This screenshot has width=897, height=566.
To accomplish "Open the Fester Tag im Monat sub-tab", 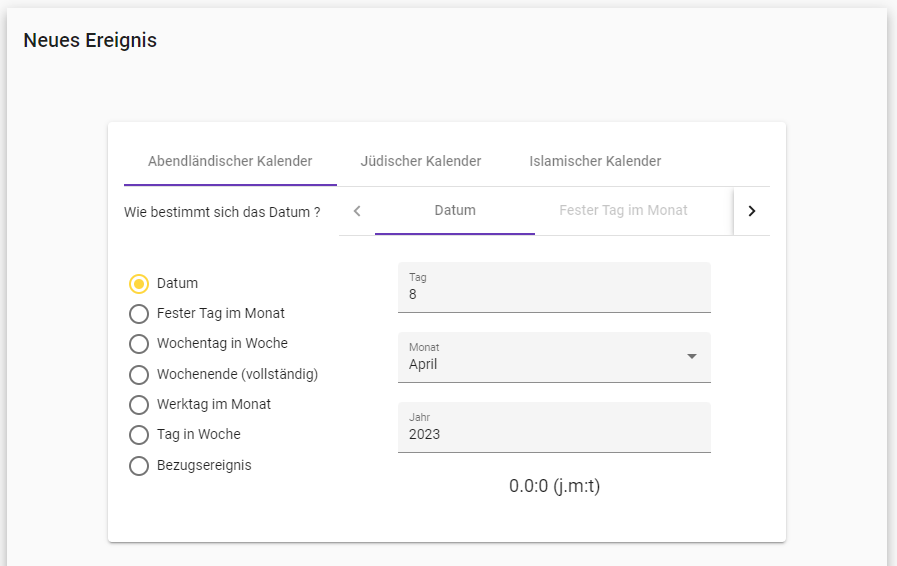I will pyautogui.click(x=623, y=211).
